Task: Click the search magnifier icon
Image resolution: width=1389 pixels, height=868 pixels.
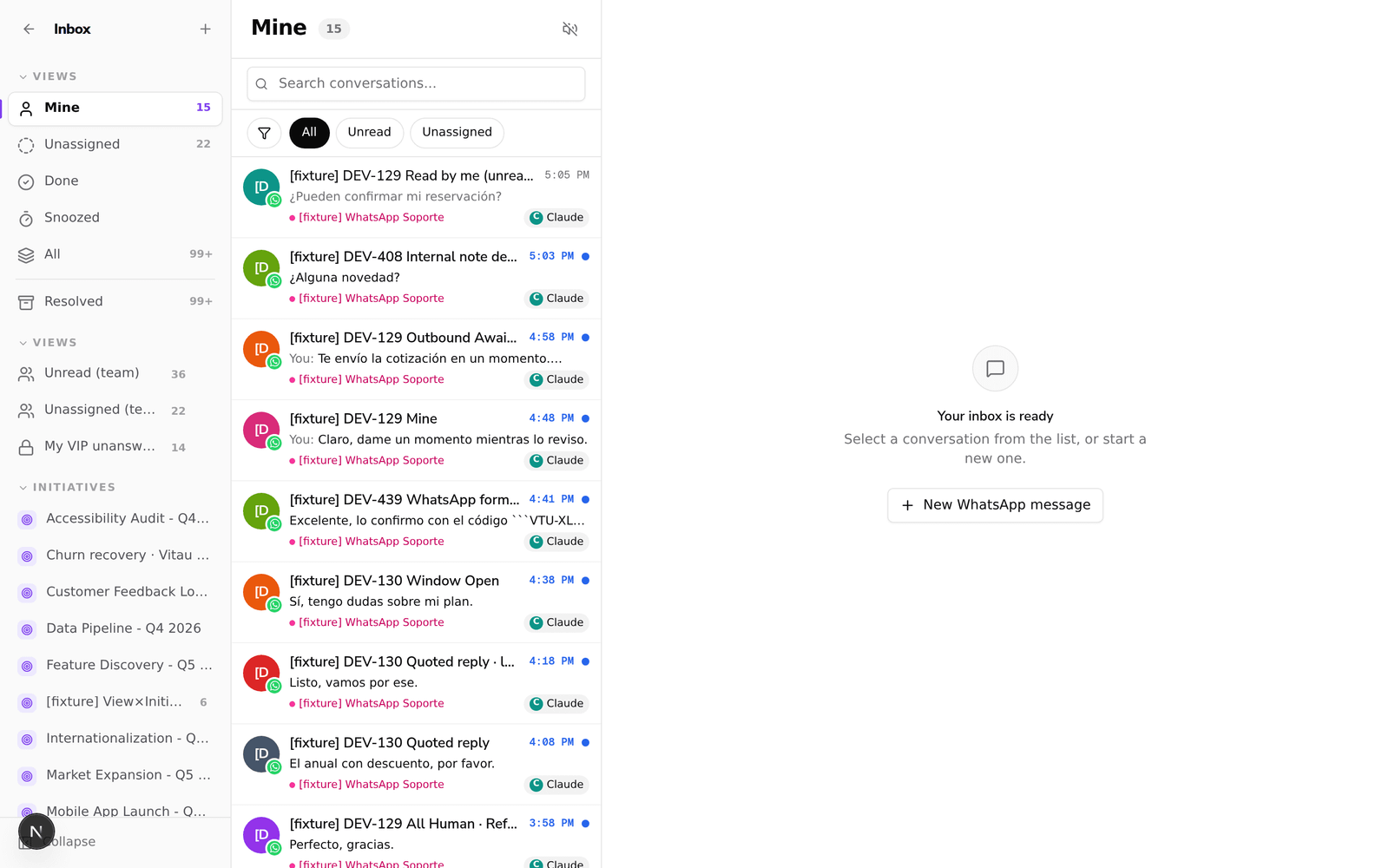Action: (x=261, y=84)
